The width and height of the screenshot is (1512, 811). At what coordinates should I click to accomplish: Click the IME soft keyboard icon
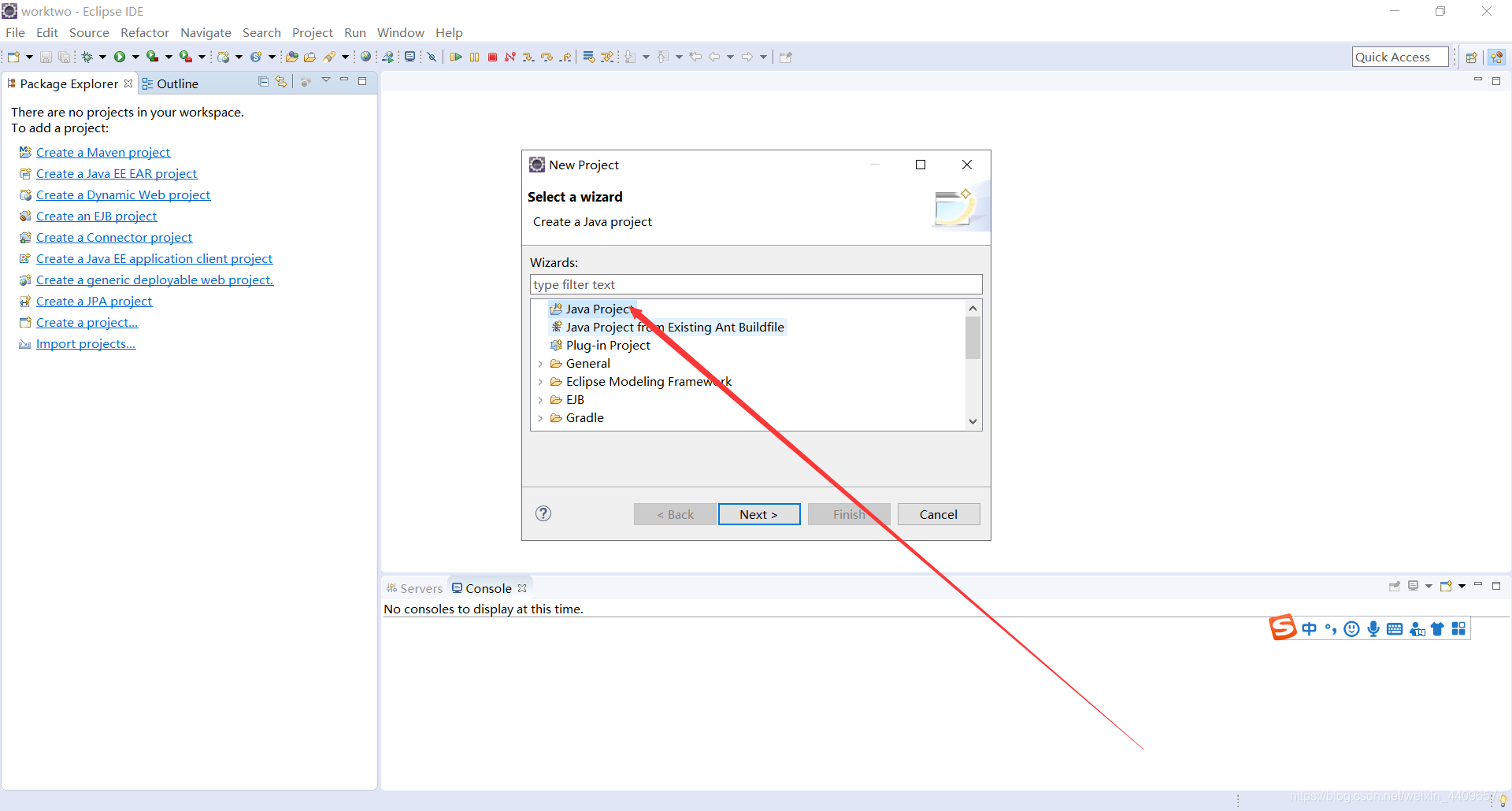(1395, 628)
